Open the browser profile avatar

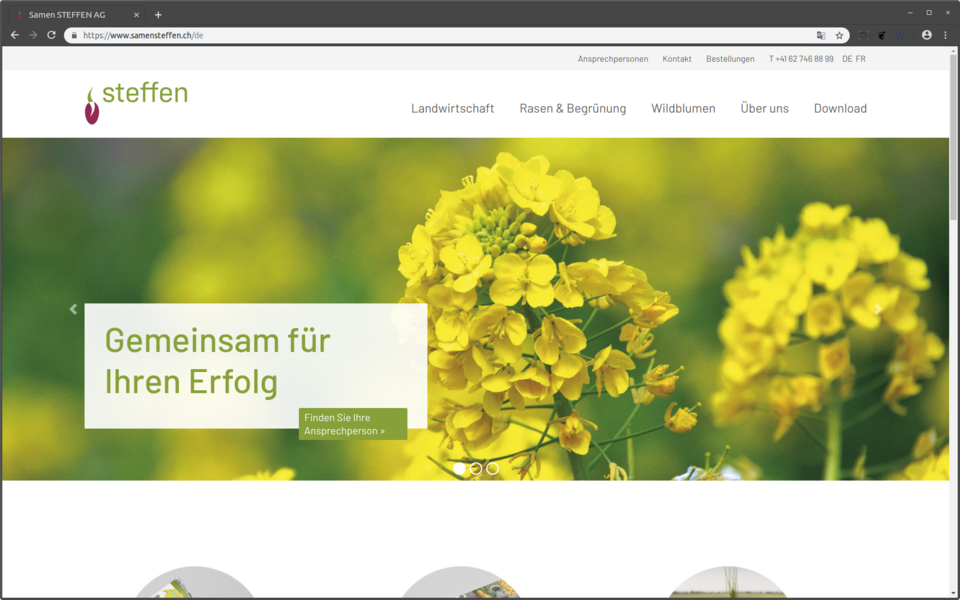pyautogui.click(x=927, y=36)
